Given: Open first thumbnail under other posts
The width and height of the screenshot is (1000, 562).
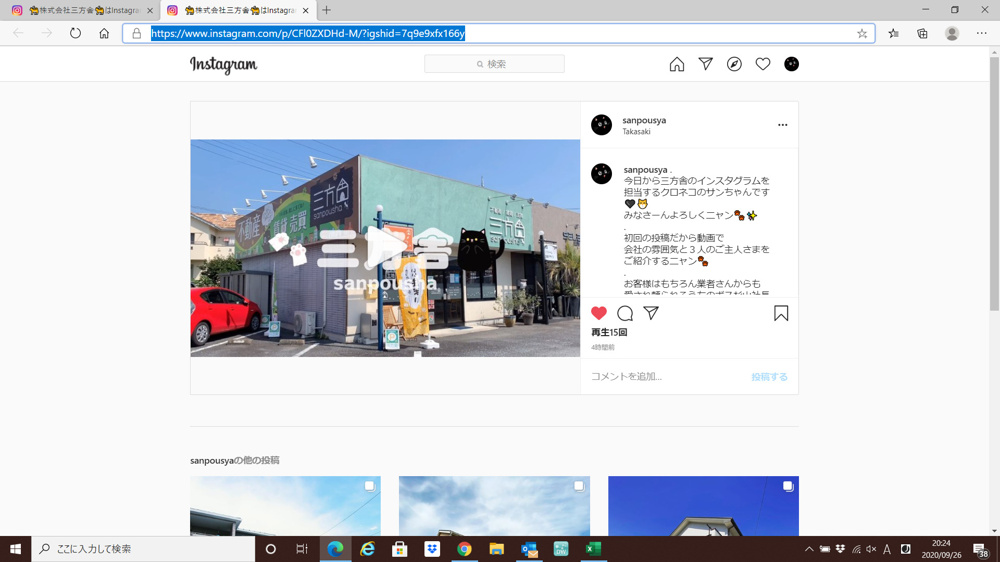Looking at the screenshot, I should tap(285, 506).
